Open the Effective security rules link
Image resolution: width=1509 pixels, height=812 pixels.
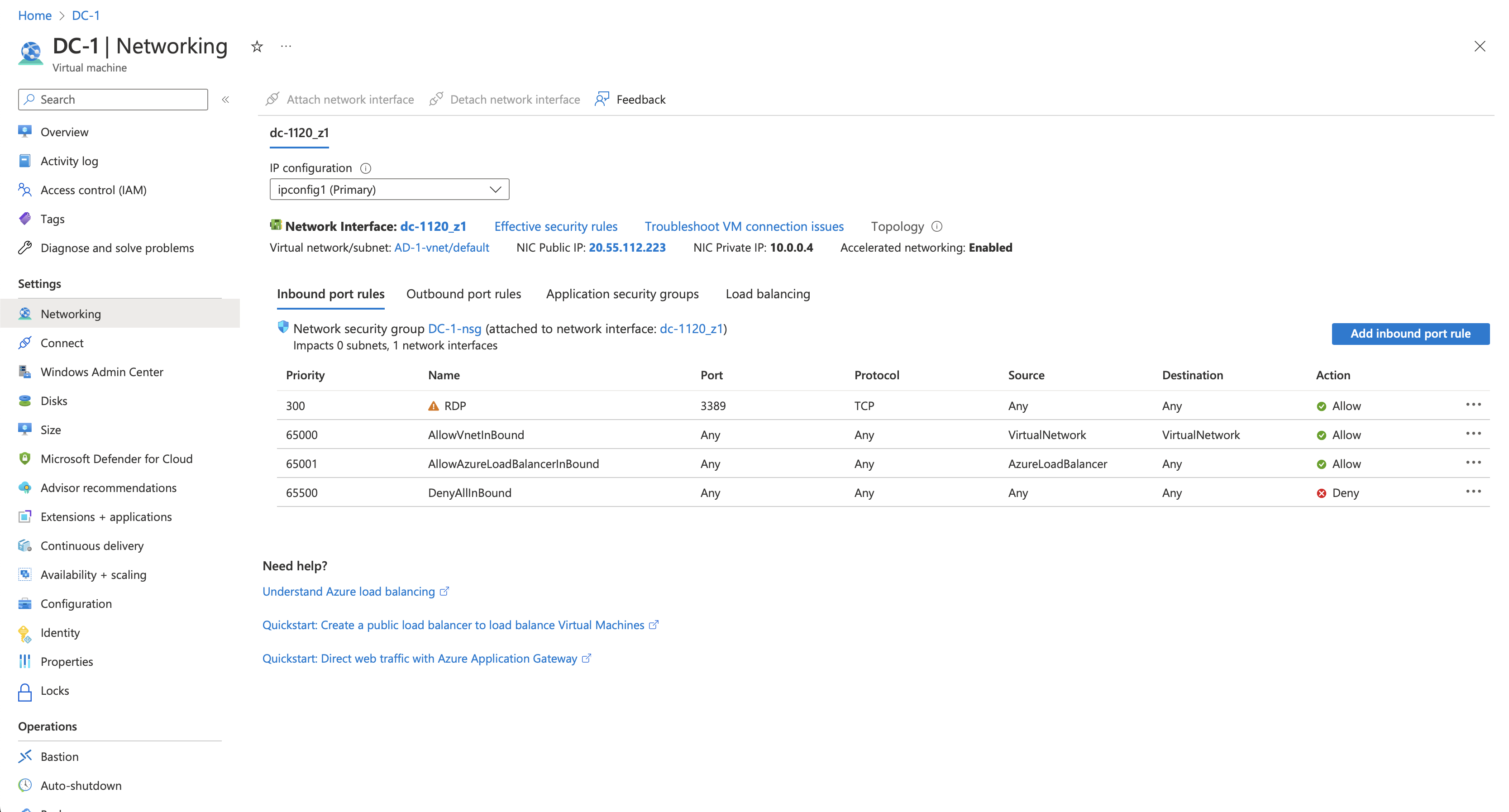[555, 226]
